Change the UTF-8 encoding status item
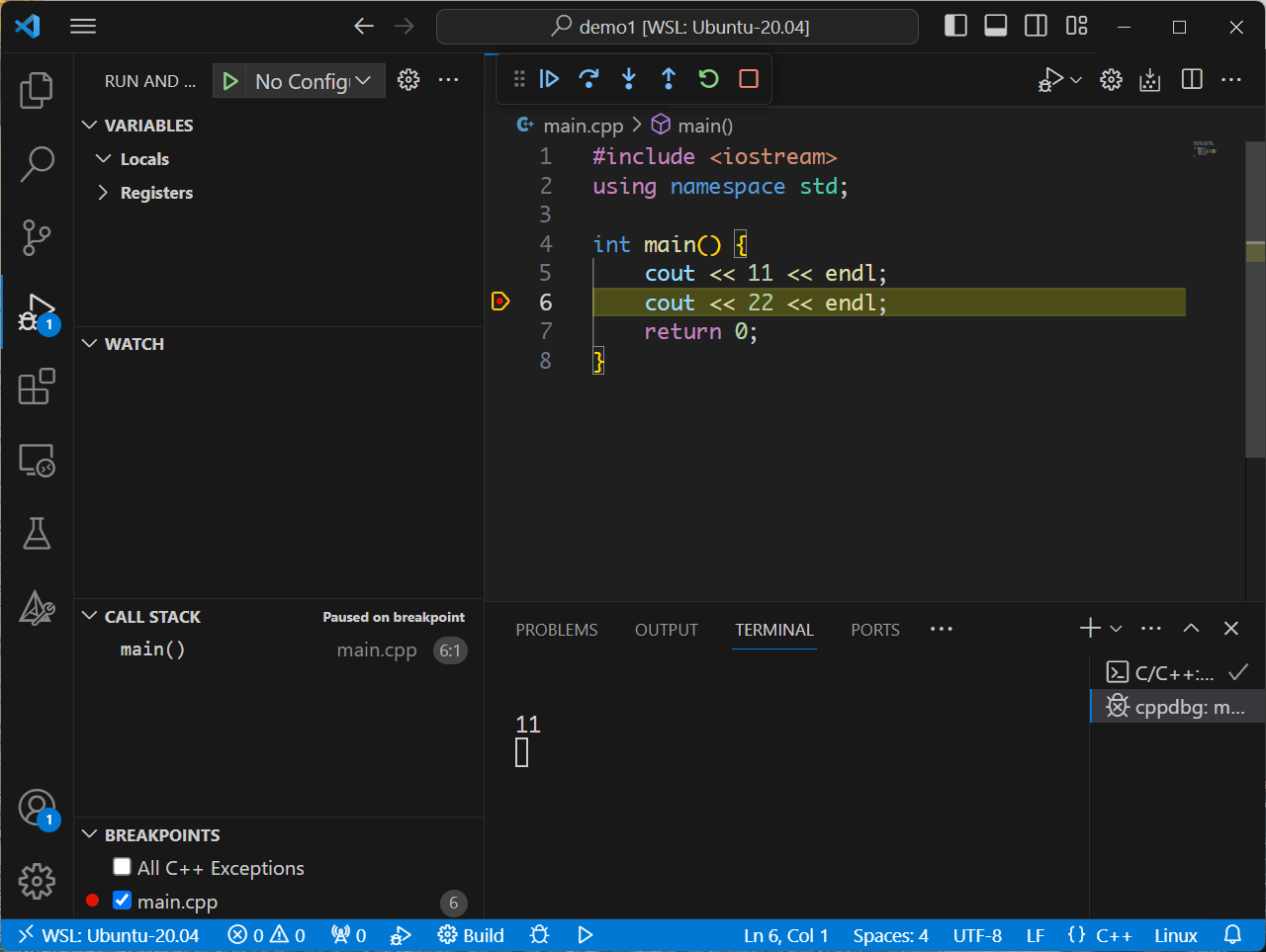Image resolution: width=1266 pixels, height=952 pixels. (977, 935)
